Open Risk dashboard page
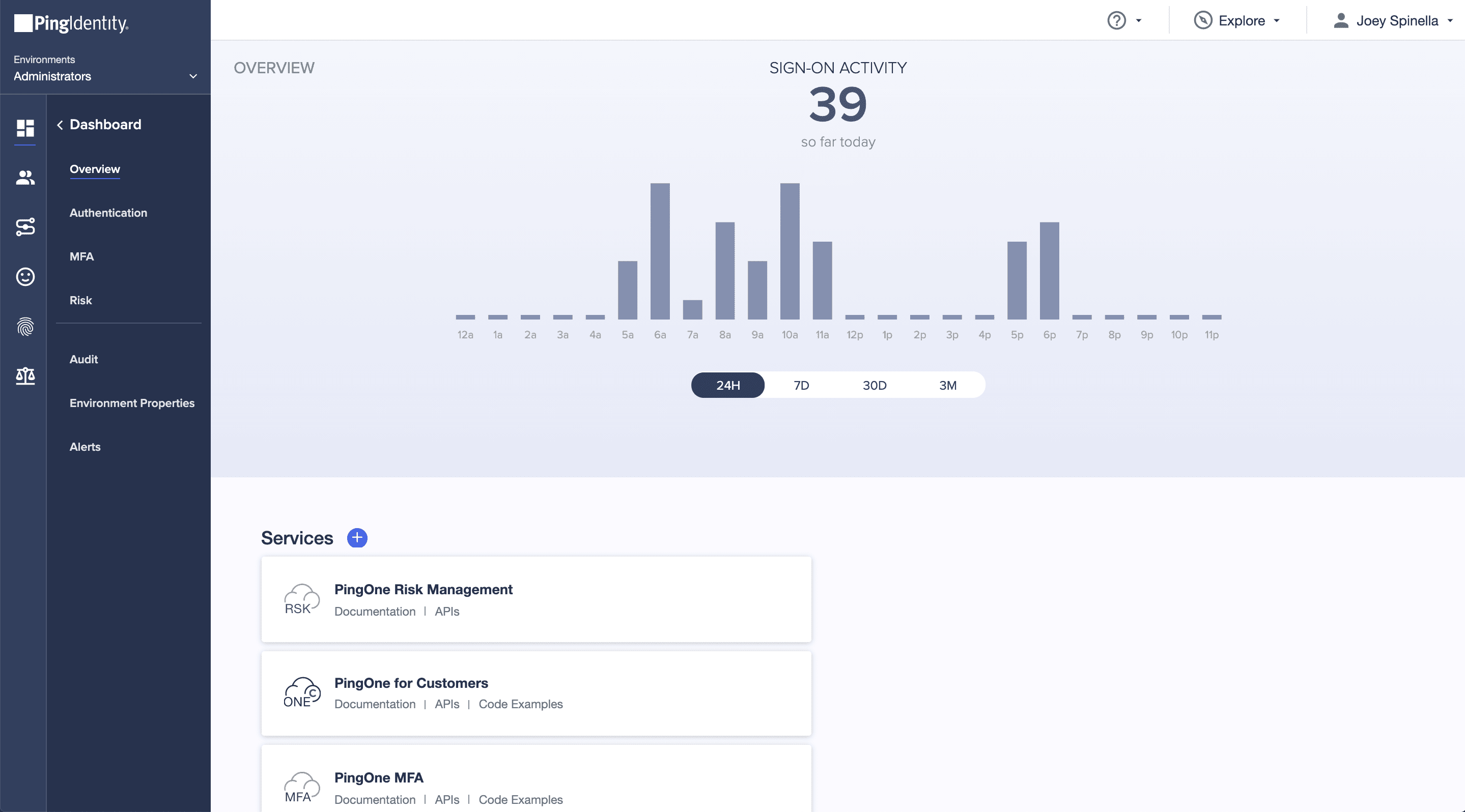The height and width of the screenshot is (812, 1465). (x=81, y=300)
